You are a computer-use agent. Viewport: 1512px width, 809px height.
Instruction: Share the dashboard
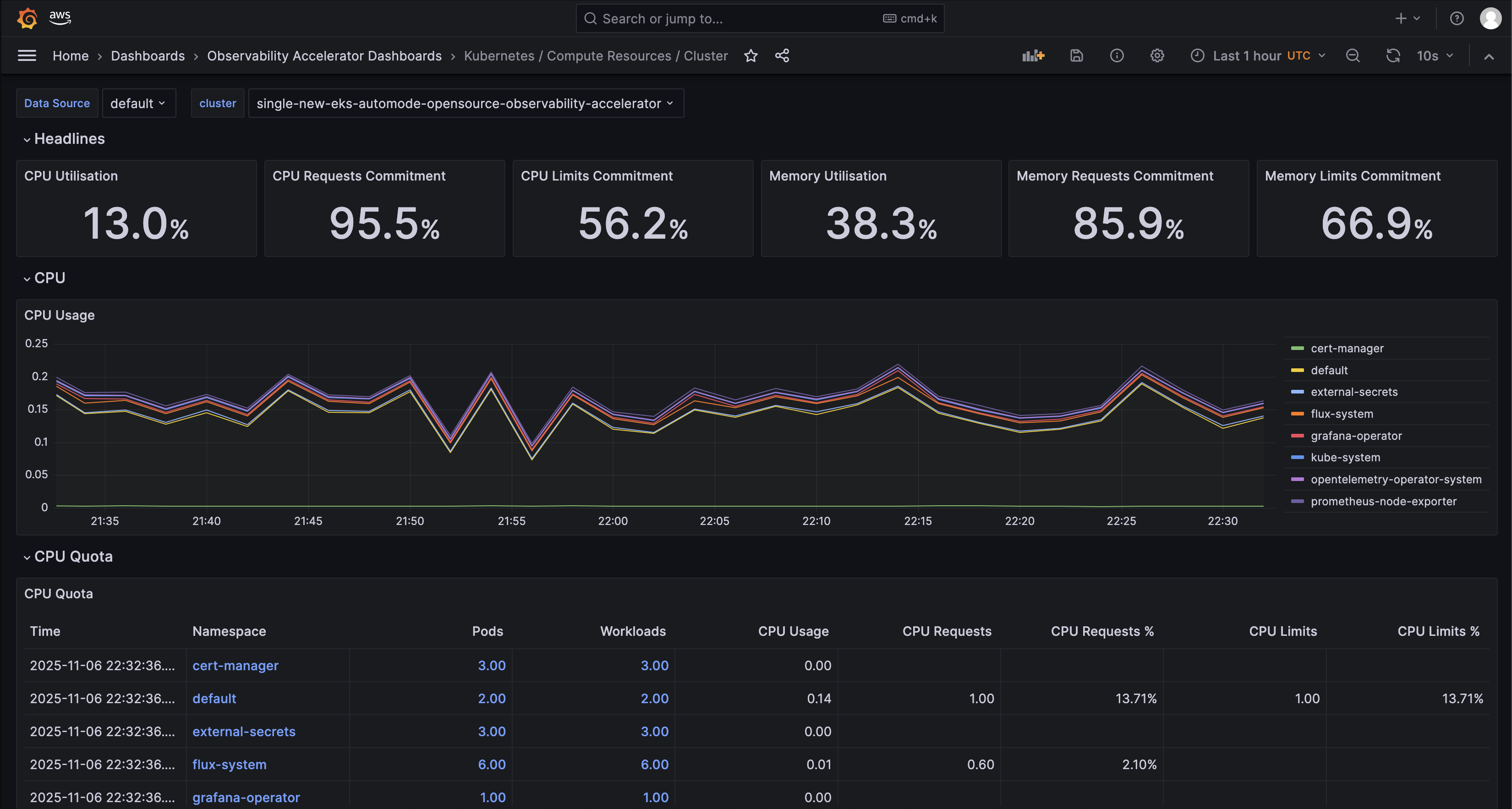pyautogui.click(x=783, y=55)
